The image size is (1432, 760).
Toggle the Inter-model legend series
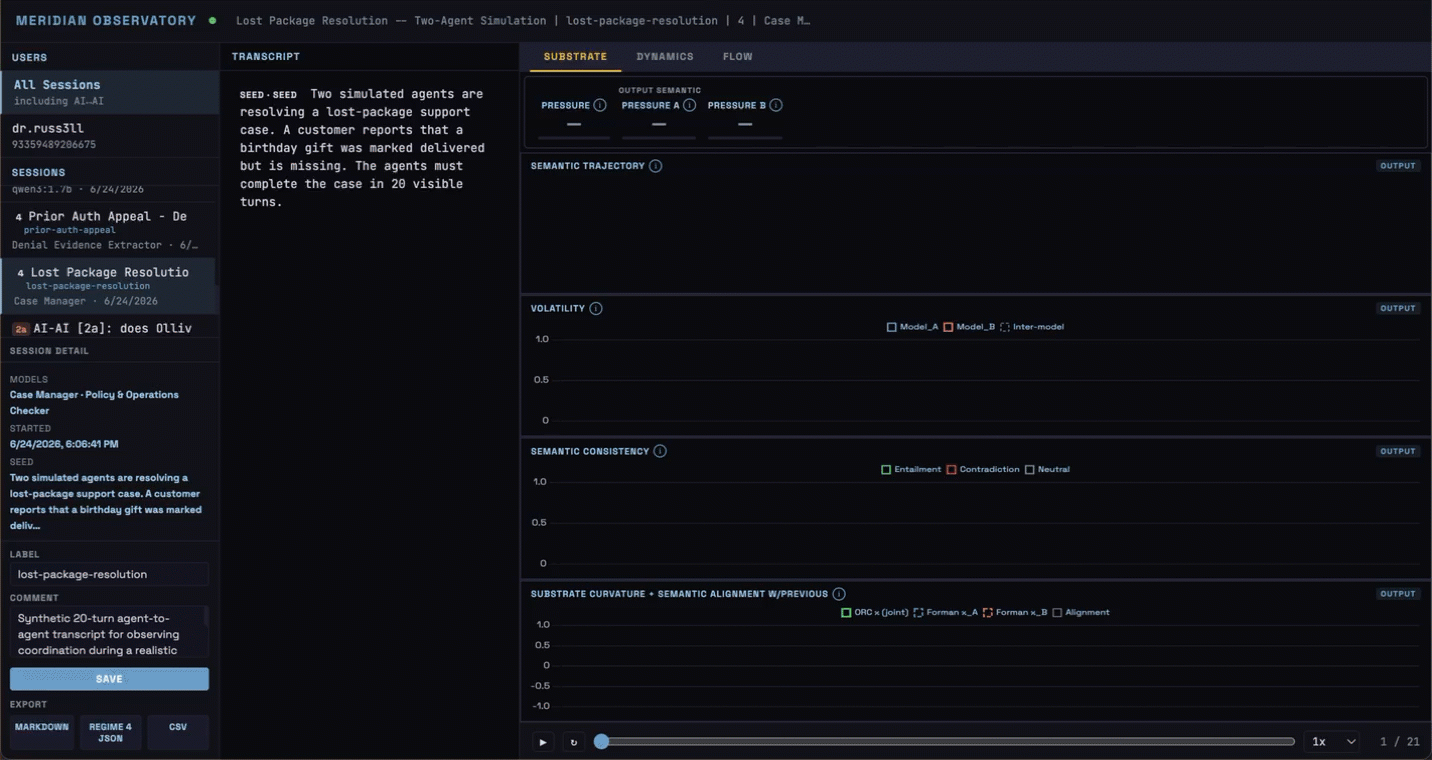[x=1032, y=327]
